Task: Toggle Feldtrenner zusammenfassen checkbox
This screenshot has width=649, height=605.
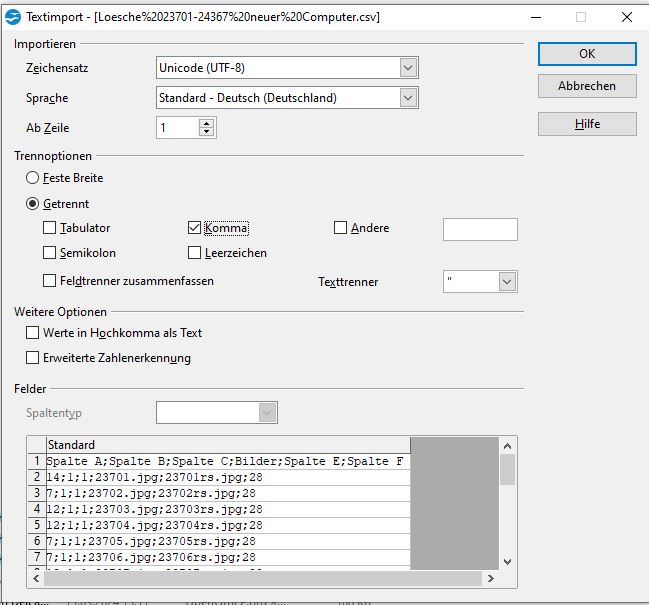Action: click(x=50, y=281)
